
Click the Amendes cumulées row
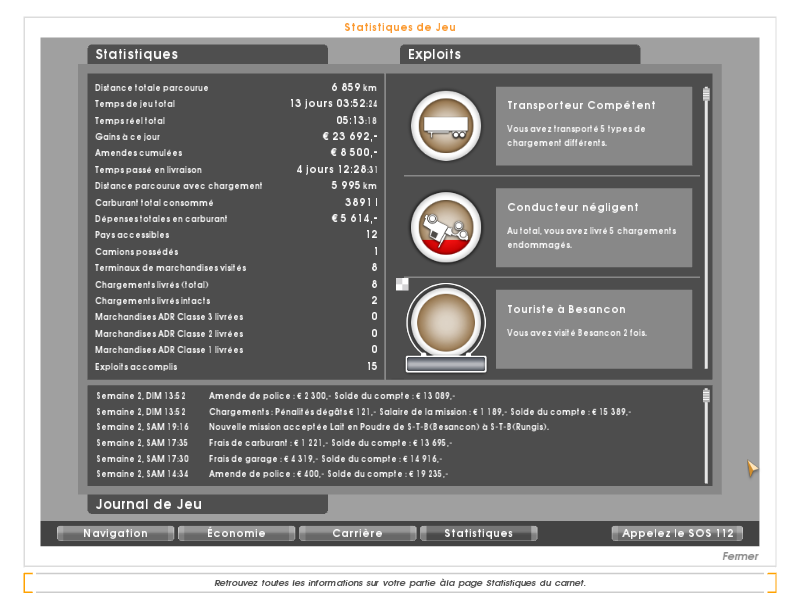coord(236,153)
